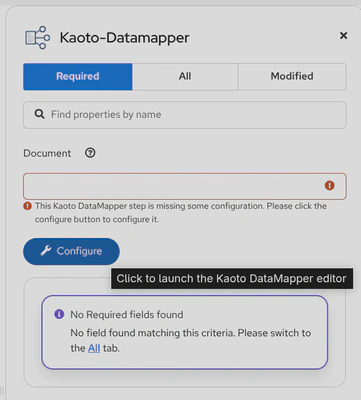The width and height of the screenshot is (361, 400).
Task: Follow the All link in the message
Action: (94, 348)
